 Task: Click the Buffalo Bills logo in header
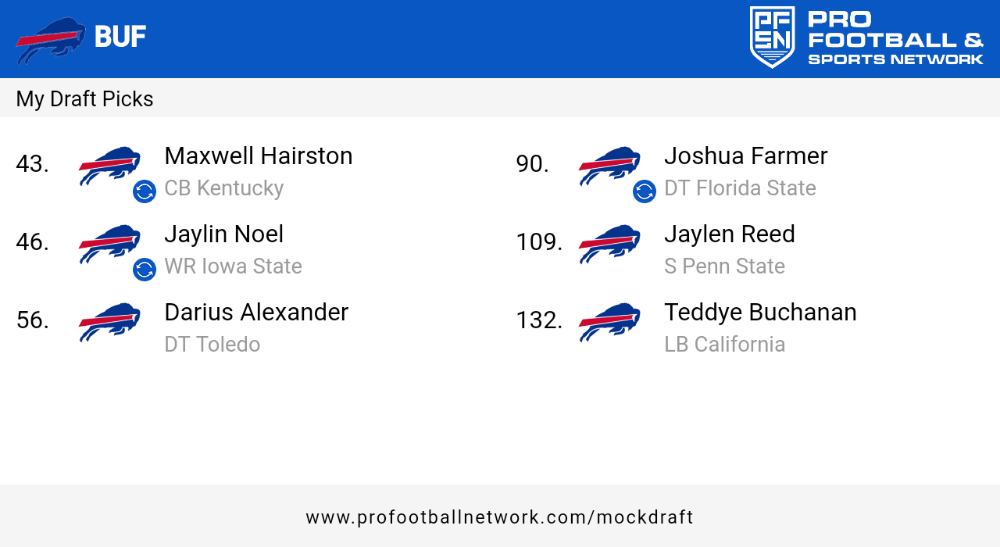[x=50, y=40]
